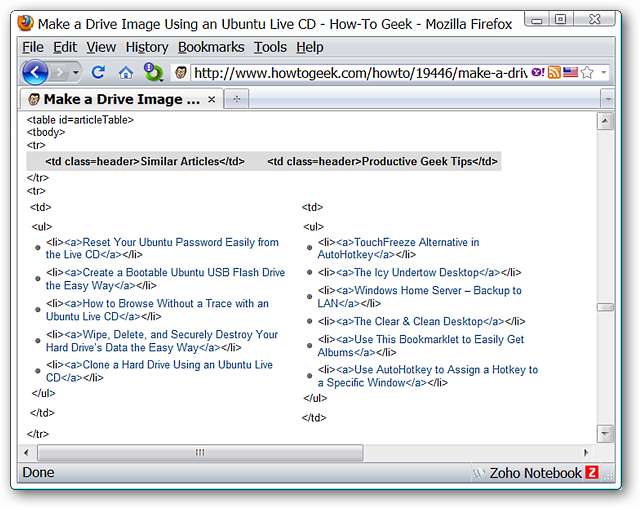Open the History menu

[147, 47]
